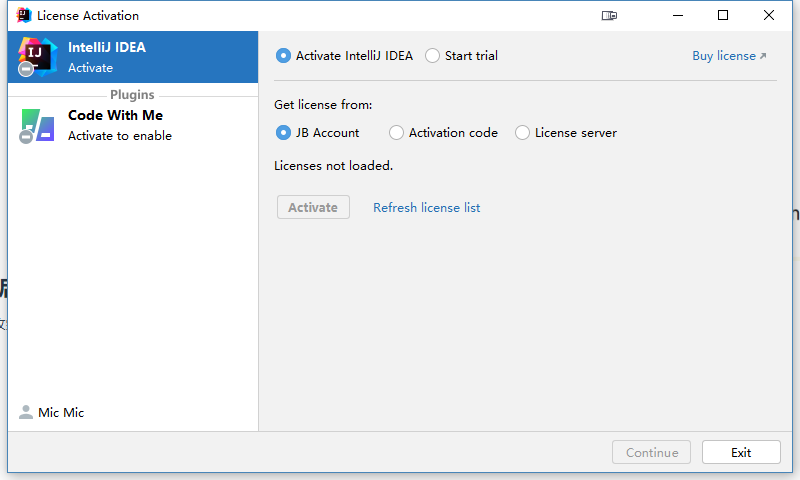
Task: Maximize the License Activation window
Action: 723,15
